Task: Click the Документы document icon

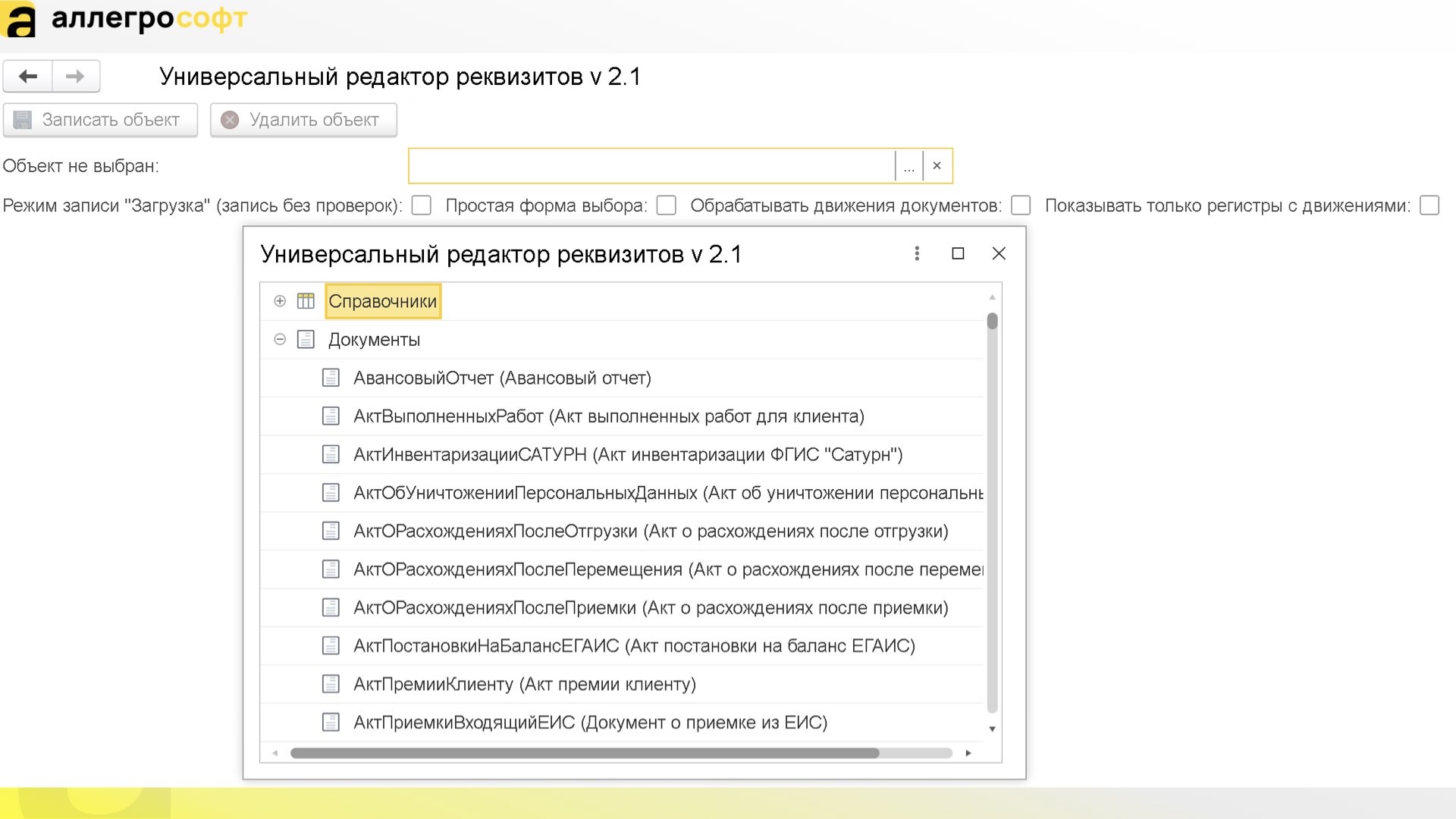Action: (306, 340)
